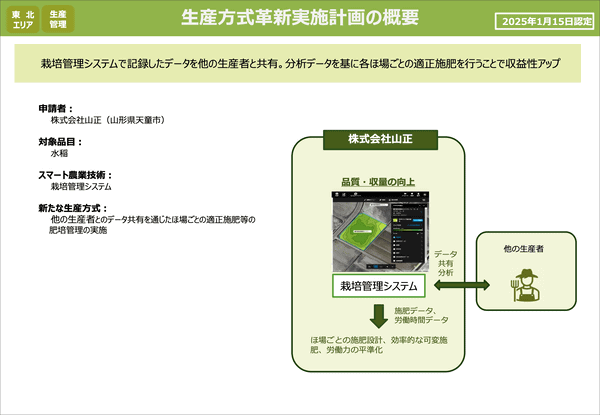Click the 品質・収量の向上 label

(378, 182)
